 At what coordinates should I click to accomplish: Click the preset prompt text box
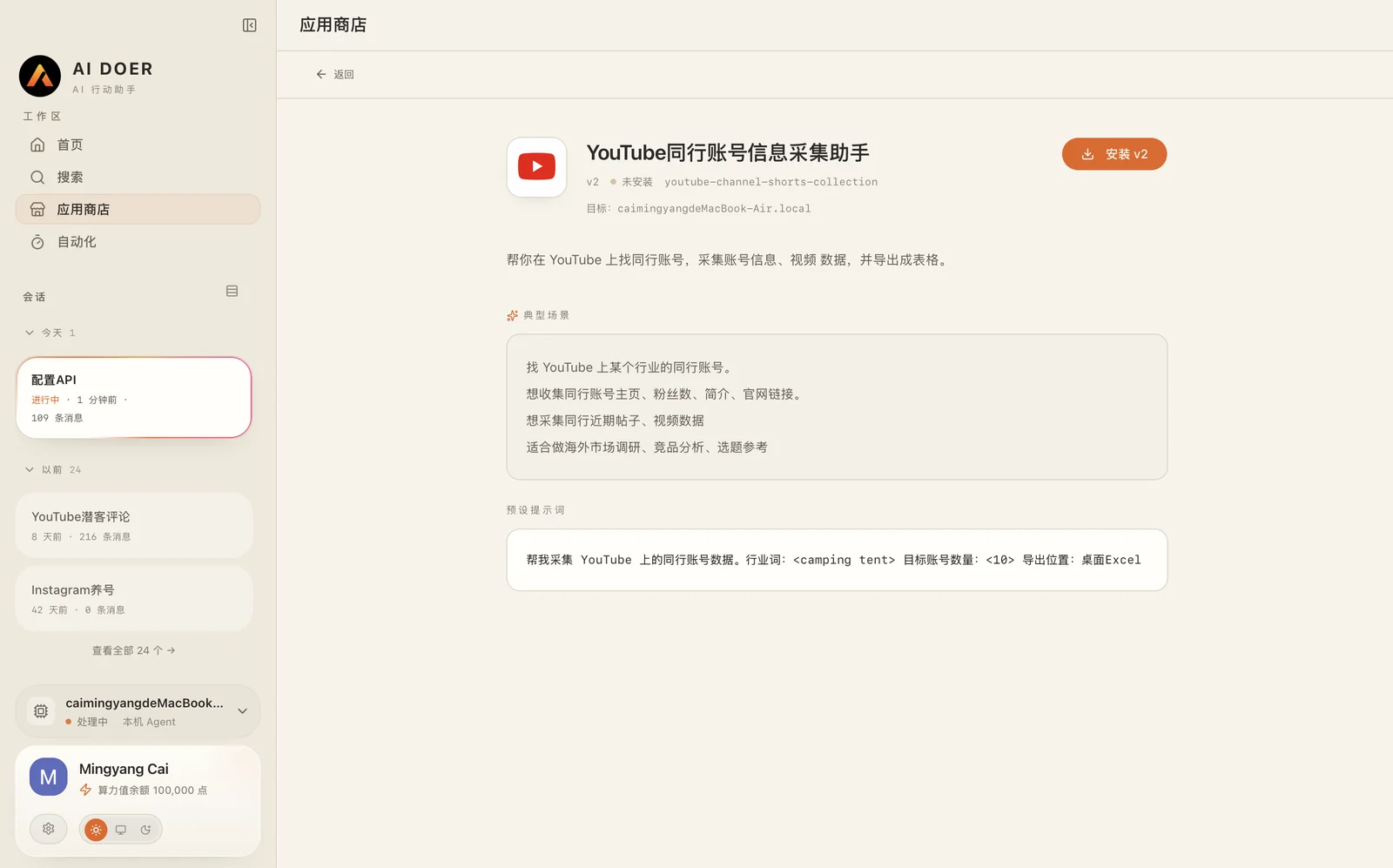coord(837,560)
